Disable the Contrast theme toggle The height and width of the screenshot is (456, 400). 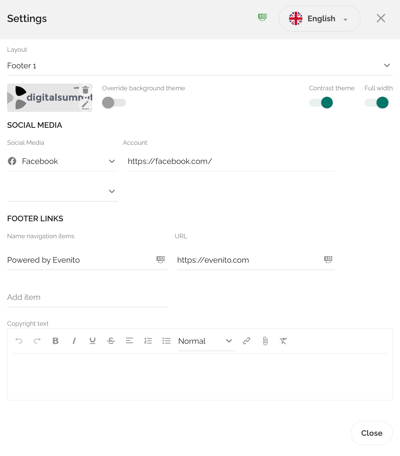[321, 103]
